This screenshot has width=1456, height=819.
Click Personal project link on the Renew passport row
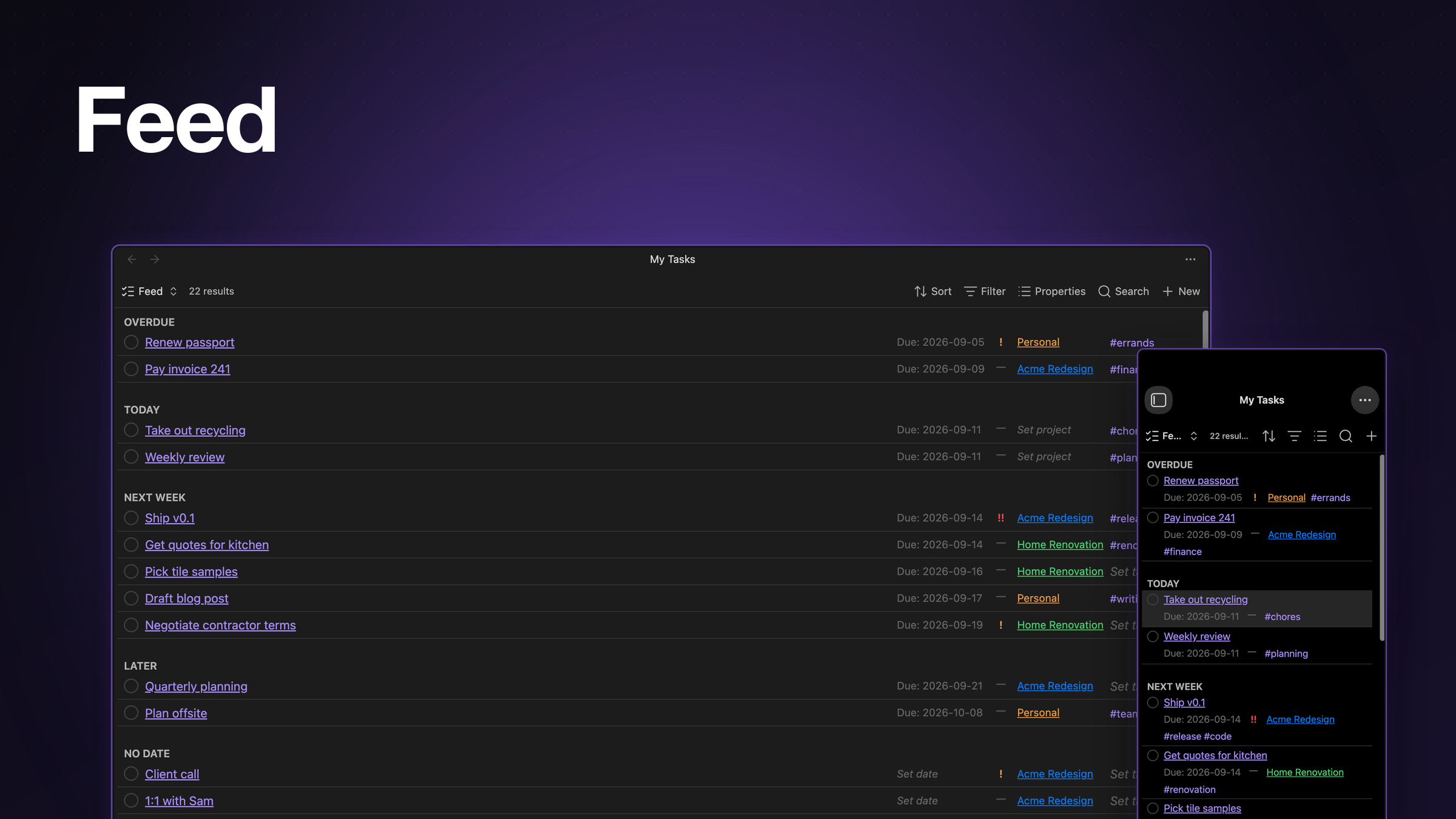coord(1038,342)
